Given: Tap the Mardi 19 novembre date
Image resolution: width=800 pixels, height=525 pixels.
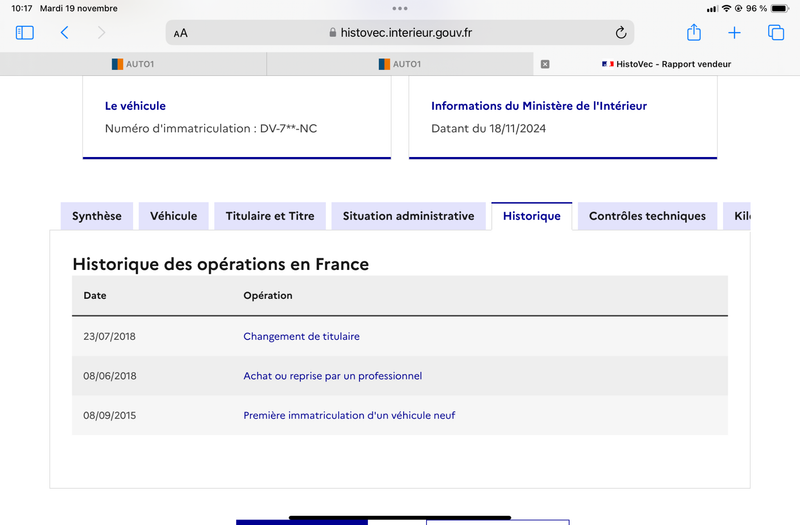Looking at the screenshot, I should point(79,8).
